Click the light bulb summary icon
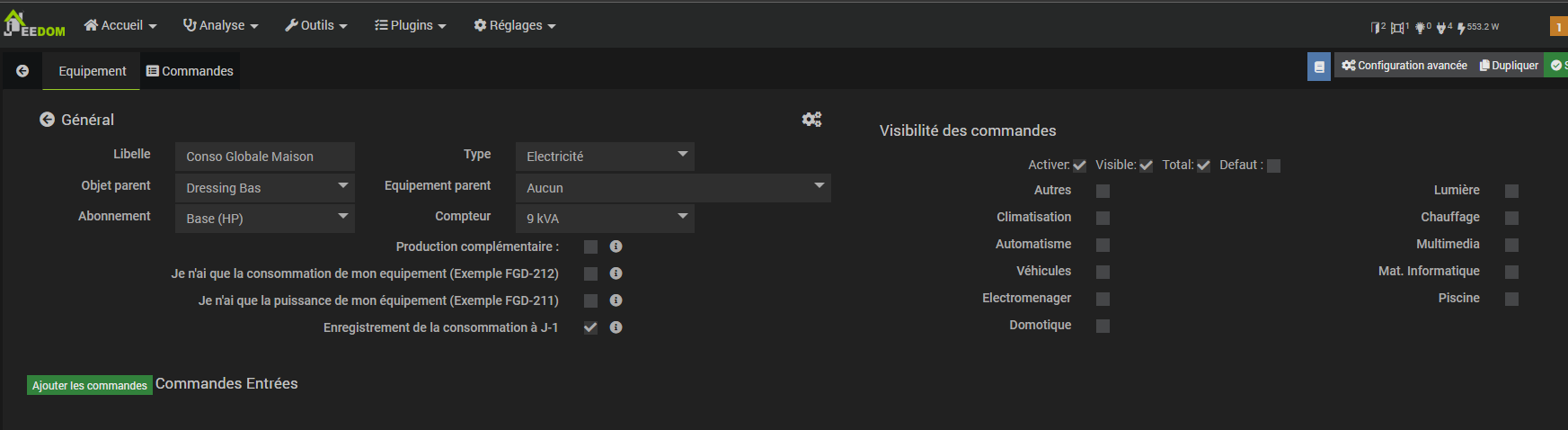 pos(1420,28)
